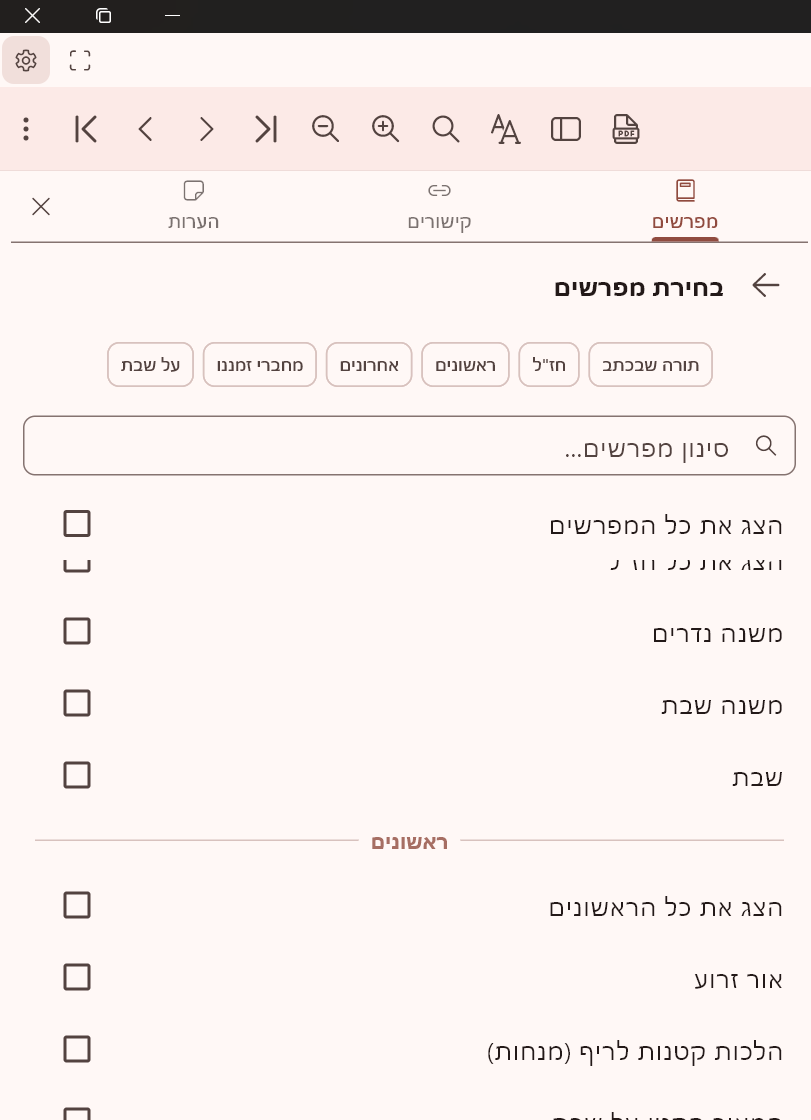Check the משנה שבת checkbox

coord(77,703)
